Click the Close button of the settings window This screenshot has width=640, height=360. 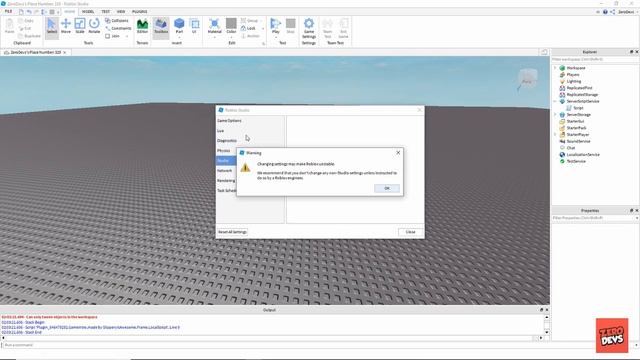pyautogui.click(x=410, y=232)
